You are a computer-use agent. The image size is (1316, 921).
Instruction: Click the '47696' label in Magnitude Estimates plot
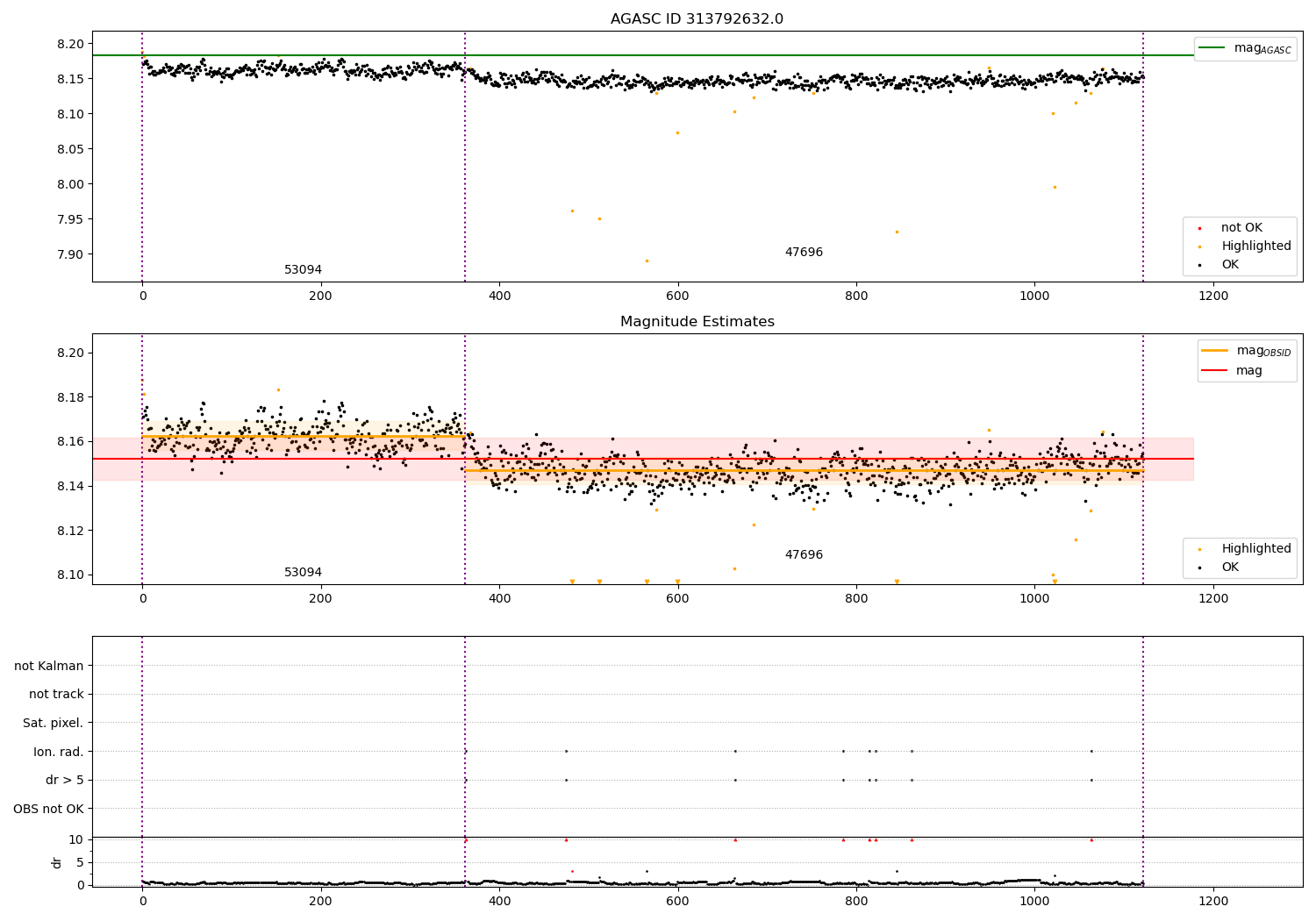pos(804,555)
